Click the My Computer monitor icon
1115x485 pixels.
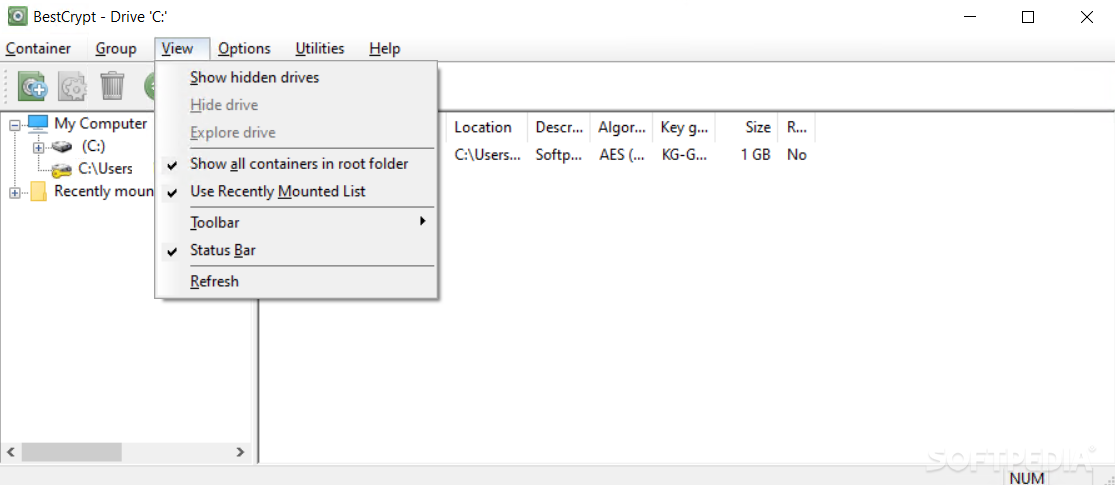(x=38, y=124)
